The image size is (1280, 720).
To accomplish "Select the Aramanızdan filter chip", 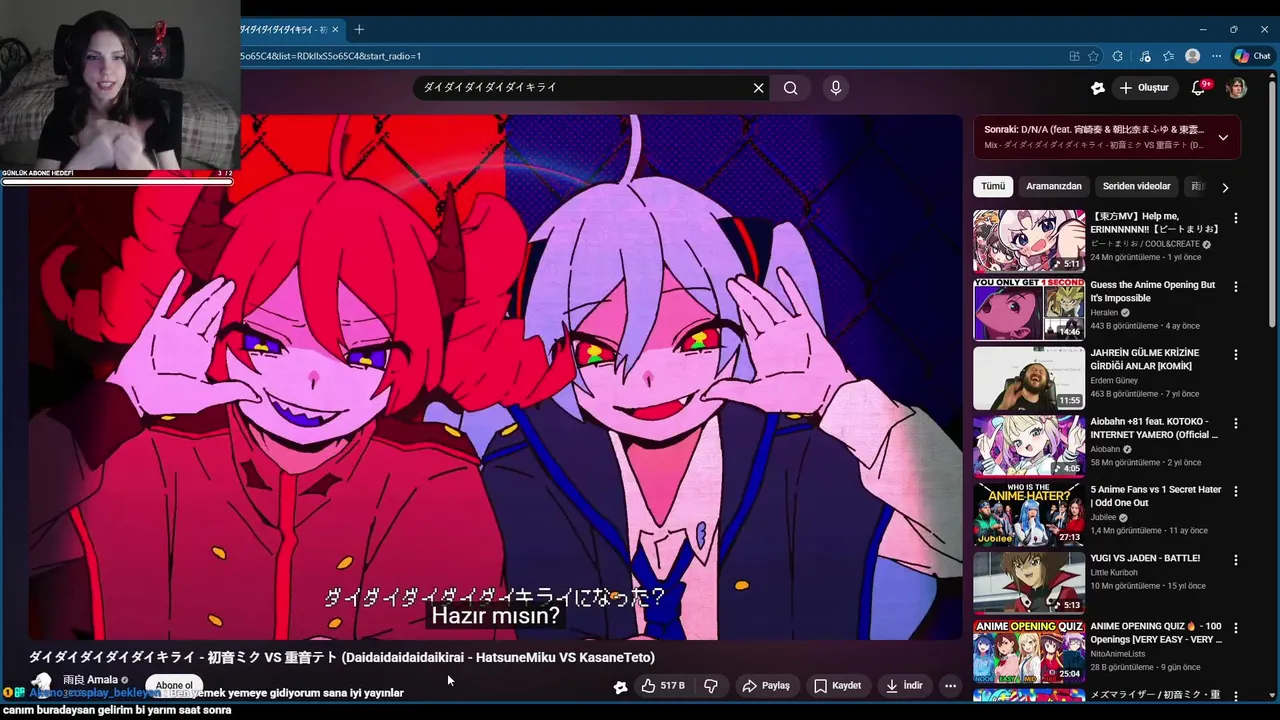I will click(1054, 187).
